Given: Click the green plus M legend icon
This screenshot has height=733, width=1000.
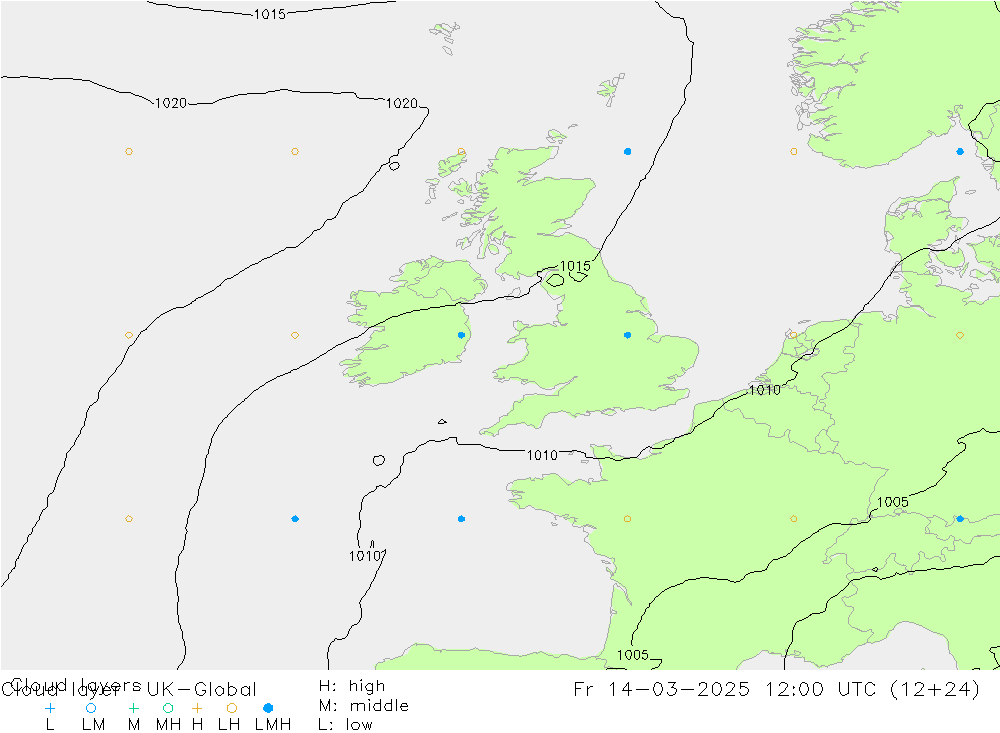Looking at the screenshot, I should (x=133, y=708).
